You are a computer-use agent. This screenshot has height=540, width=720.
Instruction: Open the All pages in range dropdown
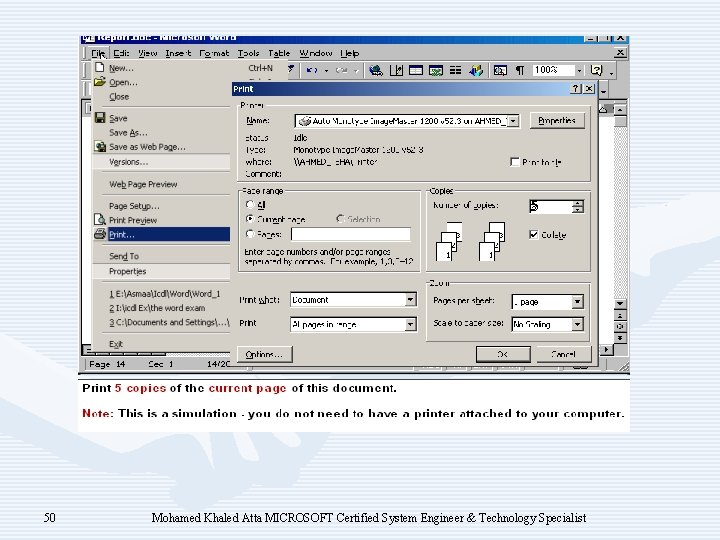410,325
